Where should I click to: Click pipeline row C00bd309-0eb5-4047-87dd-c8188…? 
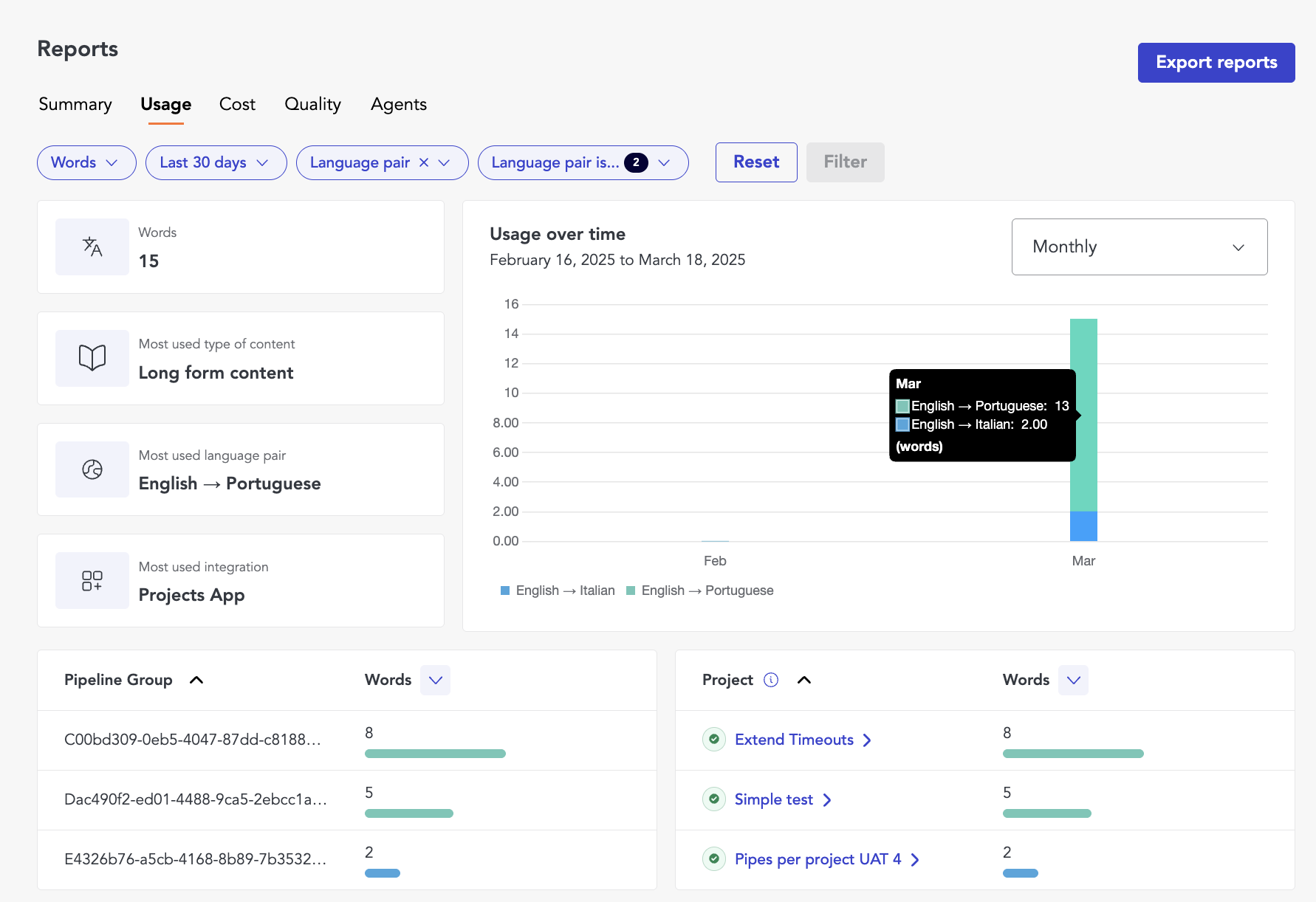347,740
